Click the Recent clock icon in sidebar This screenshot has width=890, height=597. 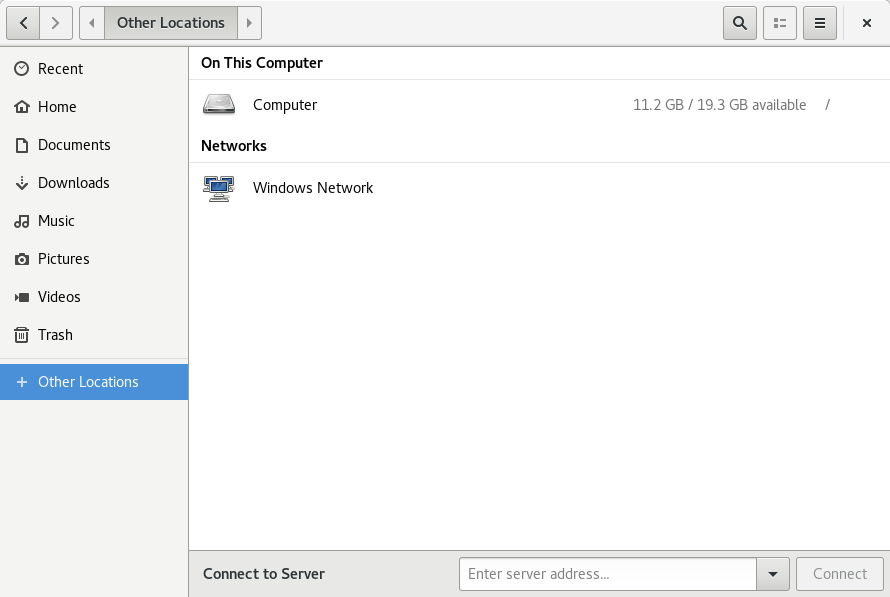[22, 69]
